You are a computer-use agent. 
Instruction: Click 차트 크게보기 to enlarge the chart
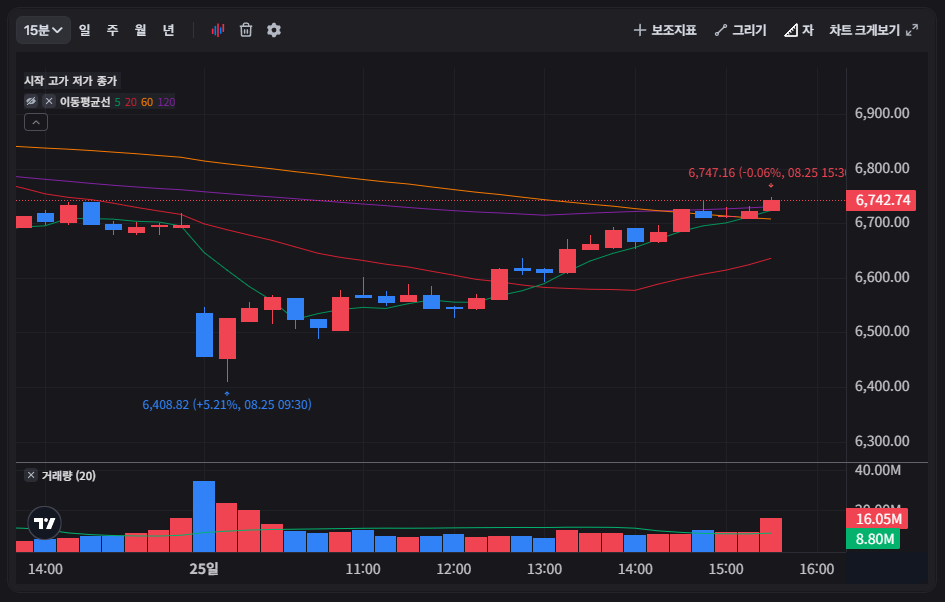tap(874, 30)
